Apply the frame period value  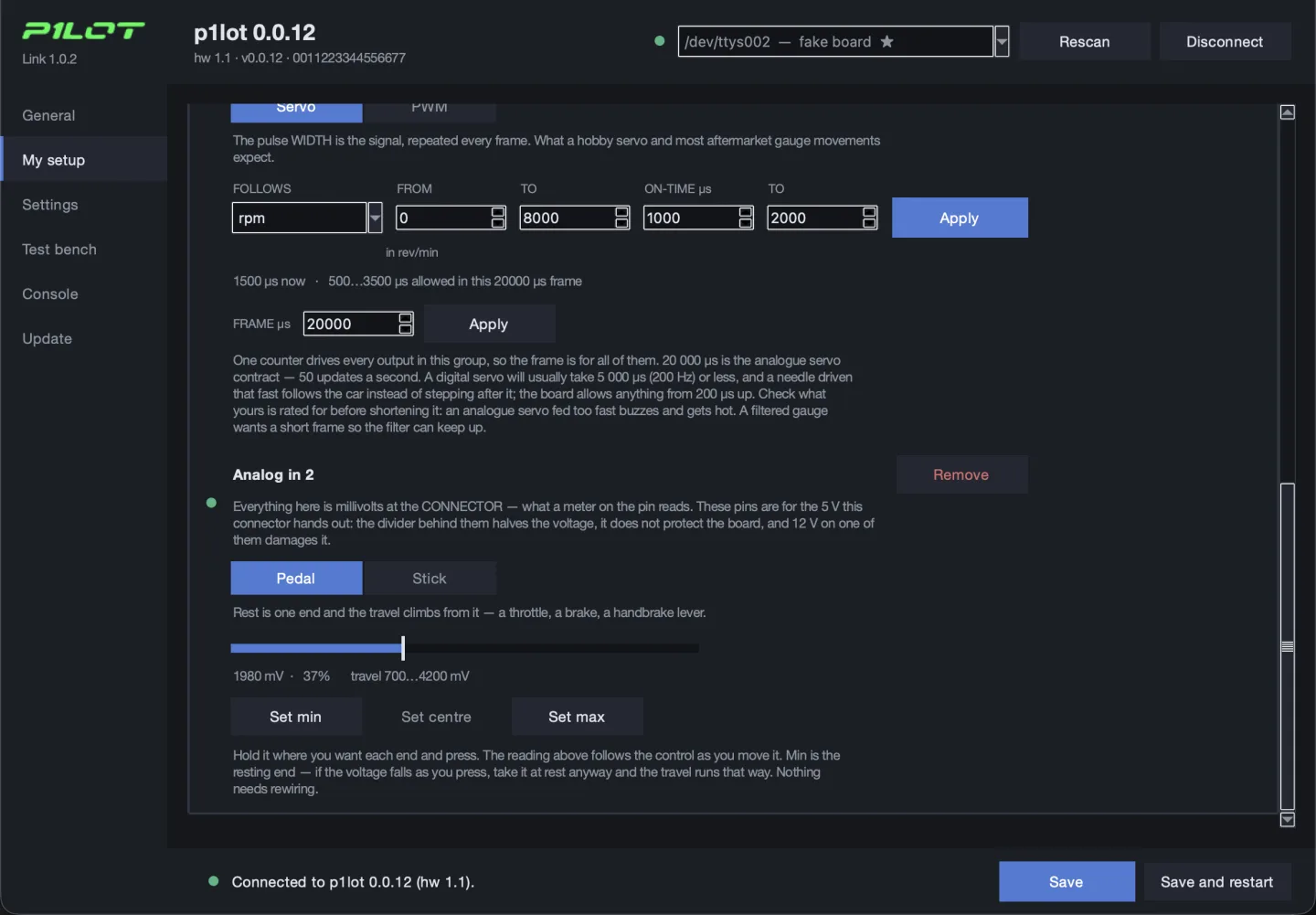click(x=489, y=324)
